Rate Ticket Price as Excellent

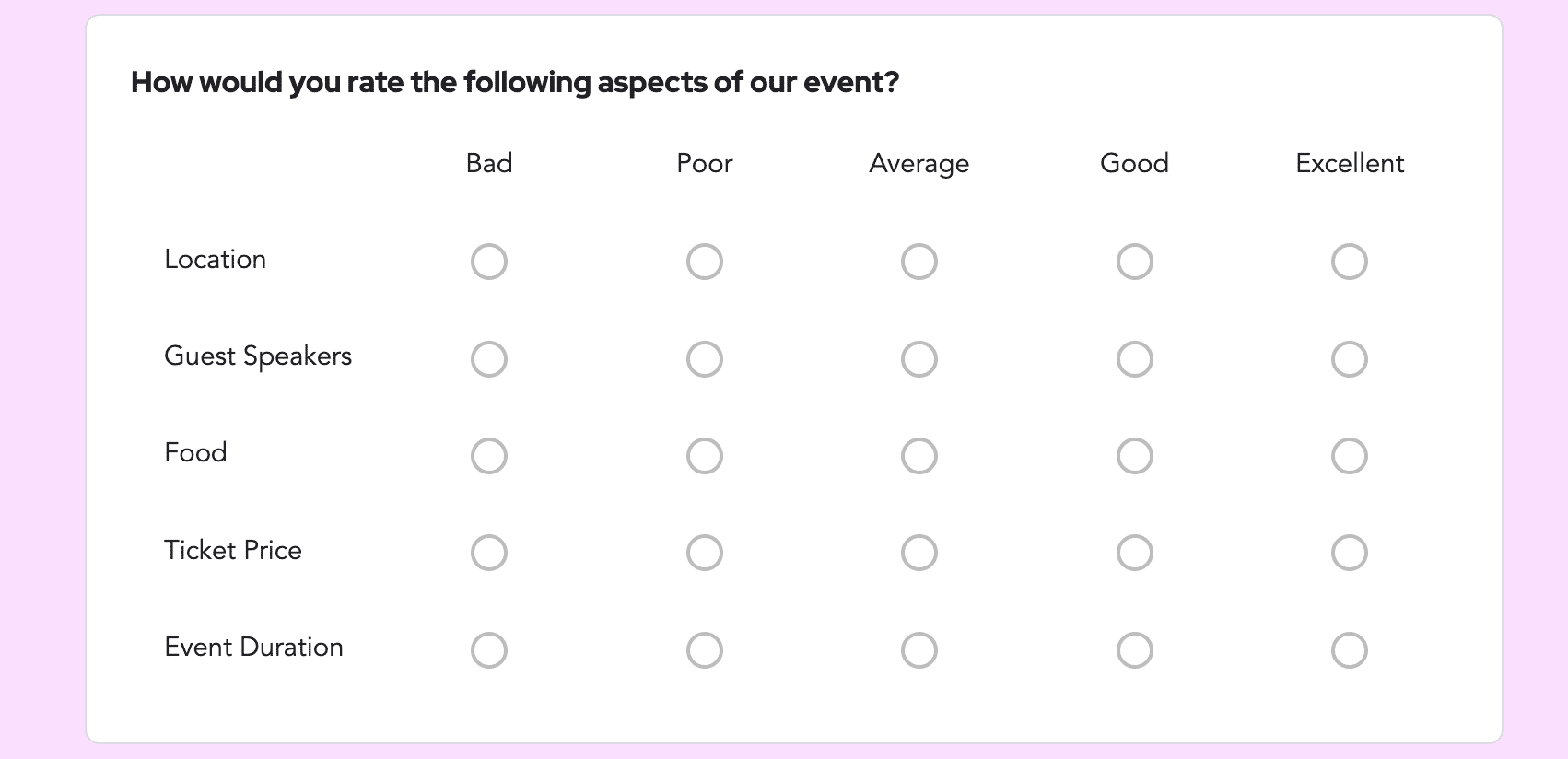1349,552
